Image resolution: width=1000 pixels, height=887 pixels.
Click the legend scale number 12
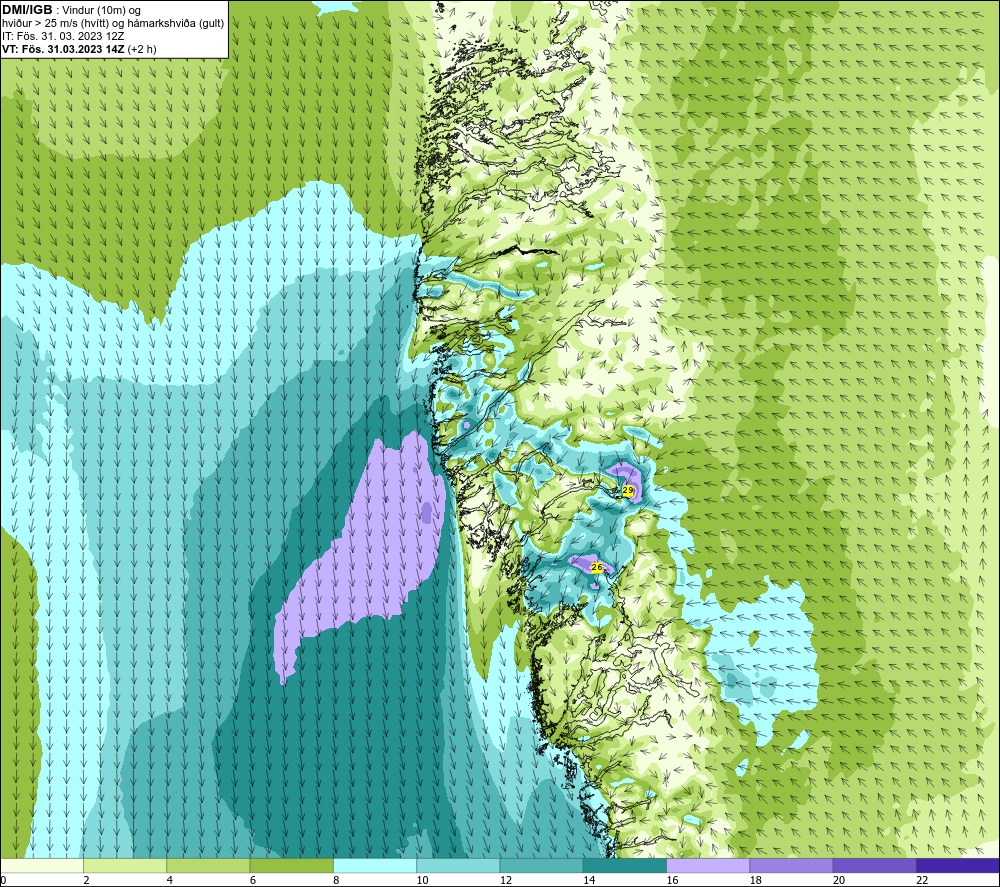click(x=506, y=881)
